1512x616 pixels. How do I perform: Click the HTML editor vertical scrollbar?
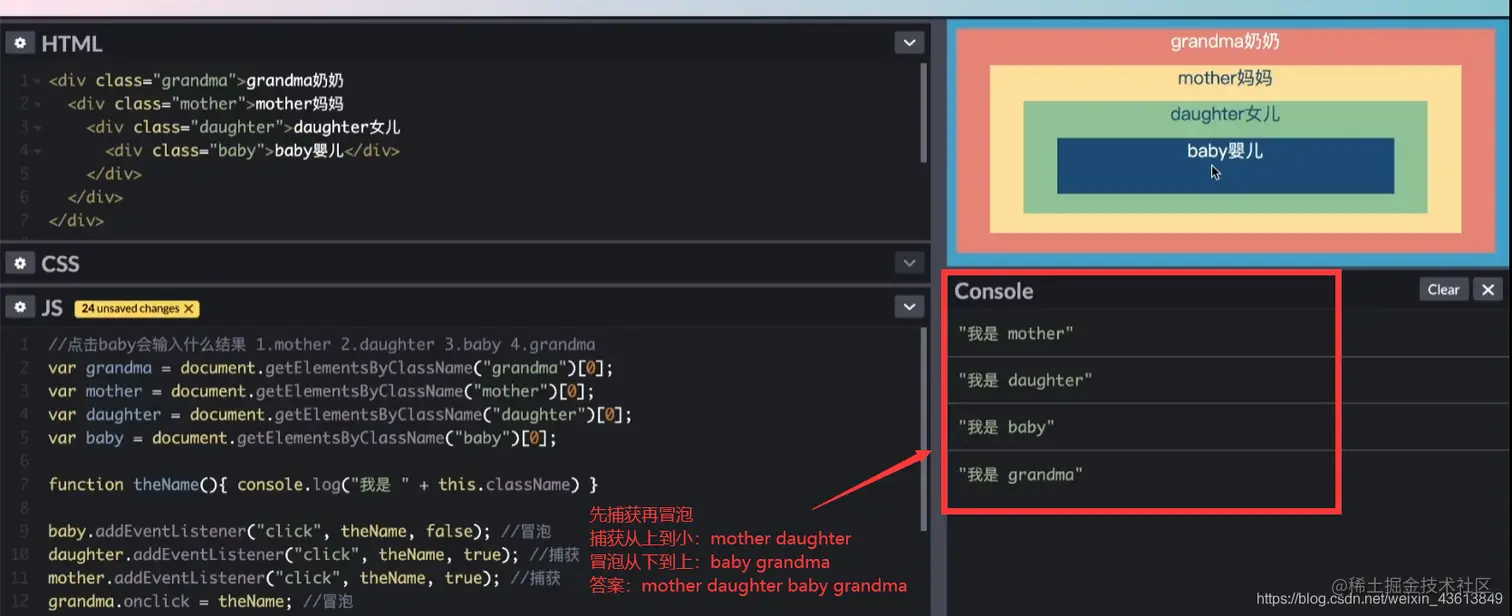click(923, 113)
